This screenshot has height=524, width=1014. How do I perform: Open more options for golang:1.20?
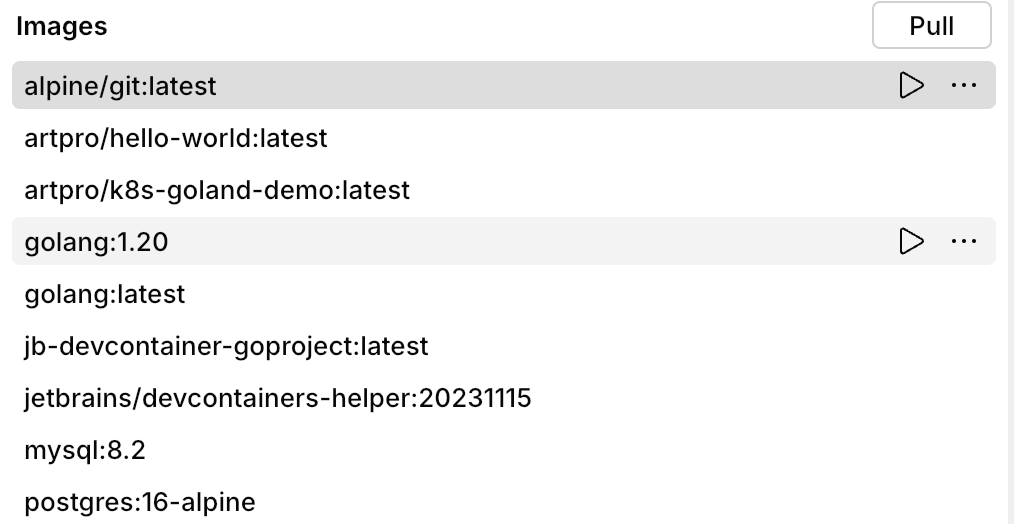click(963, 241)
